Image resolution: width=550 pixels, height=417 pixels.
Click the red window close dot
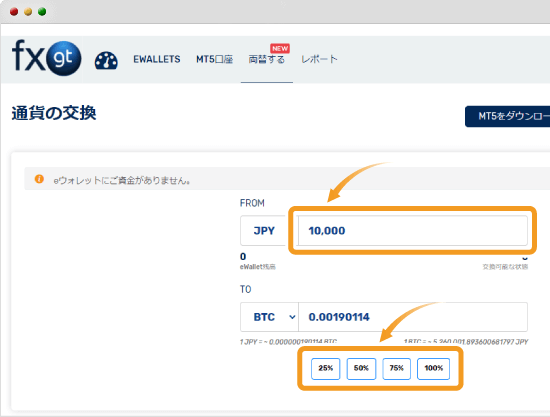14,12
